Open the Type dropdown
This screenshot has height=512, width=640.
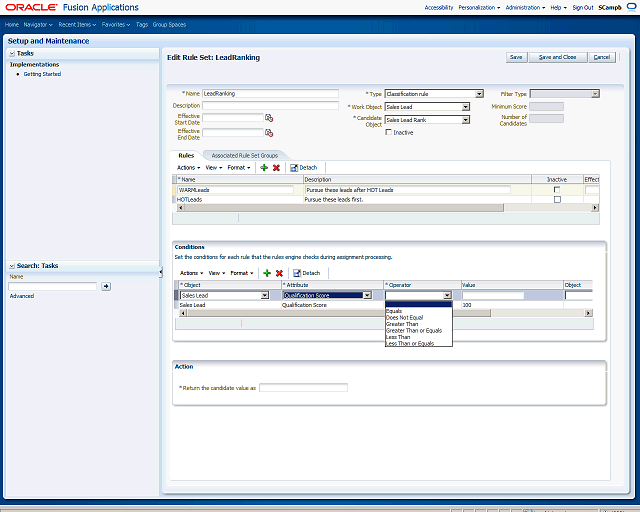coord(480,94)
